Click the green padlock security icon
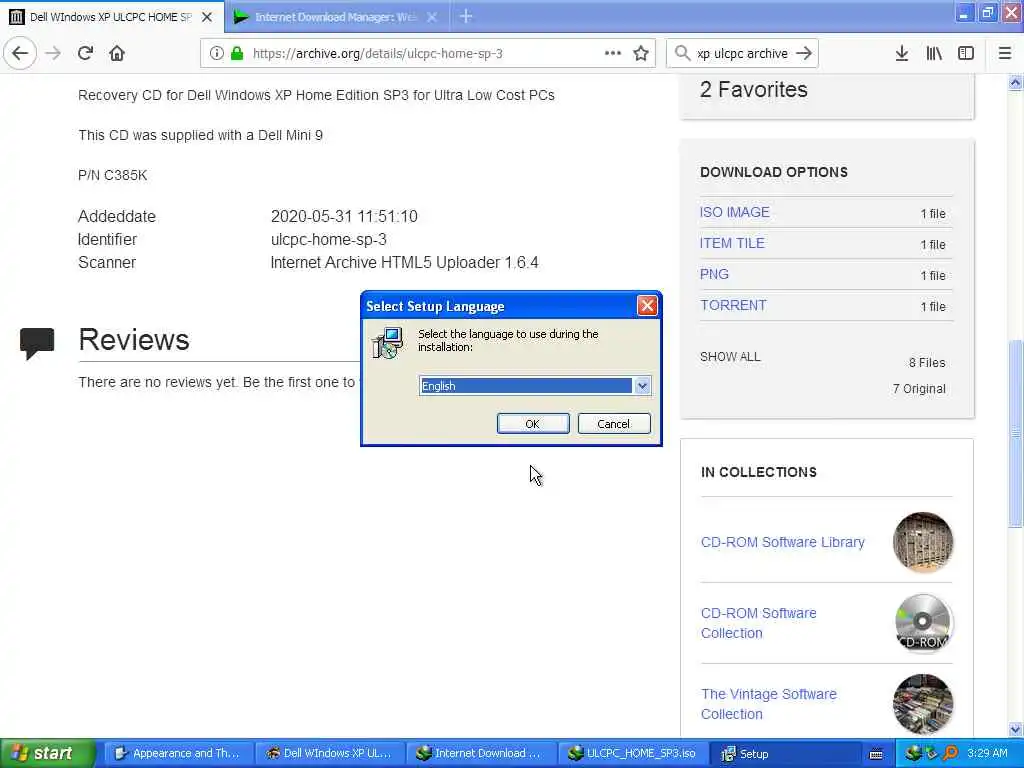The width and height of the screenshot is (1024, 768). pos(237,54)
